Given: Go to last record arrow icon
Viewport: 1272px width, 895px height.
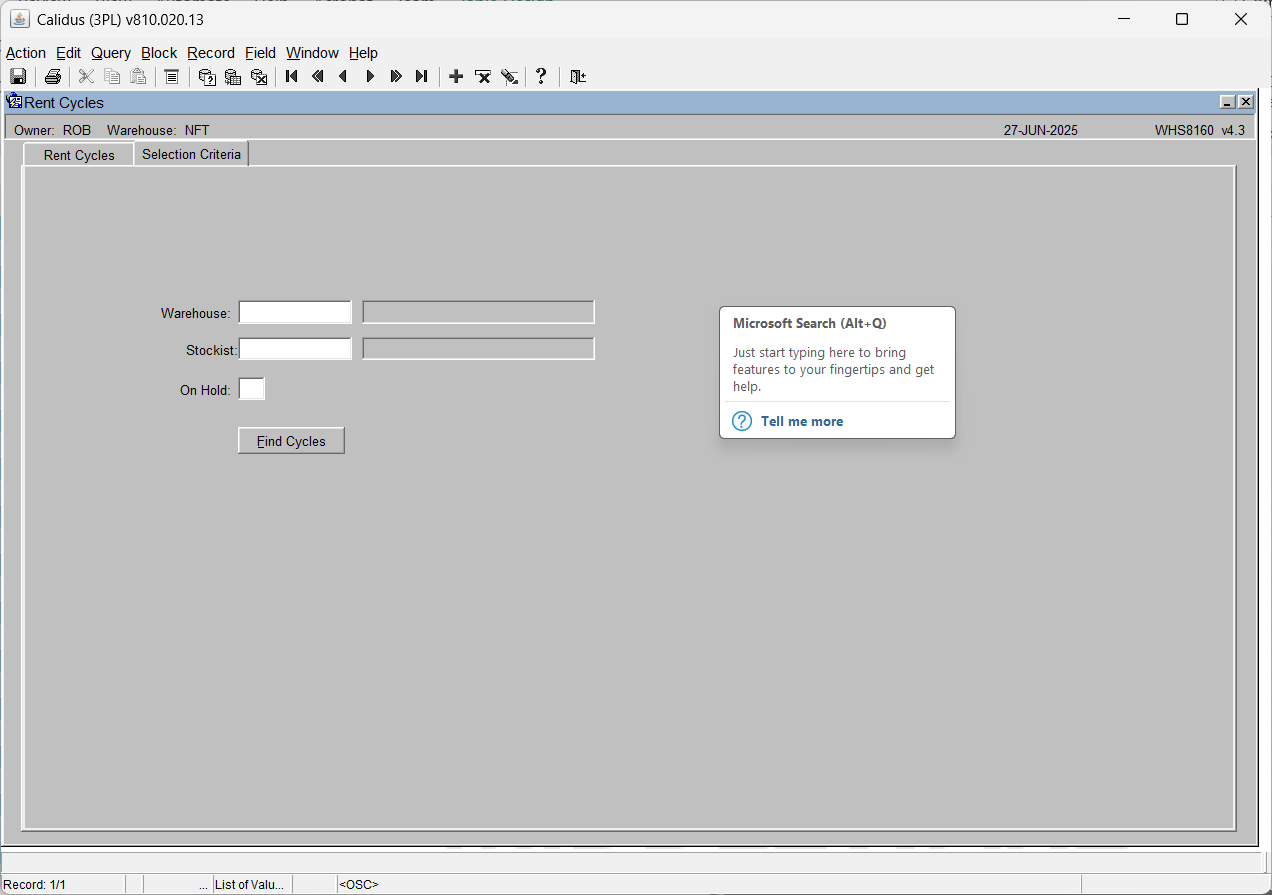Looking at the screenshot, I should 422,76.
